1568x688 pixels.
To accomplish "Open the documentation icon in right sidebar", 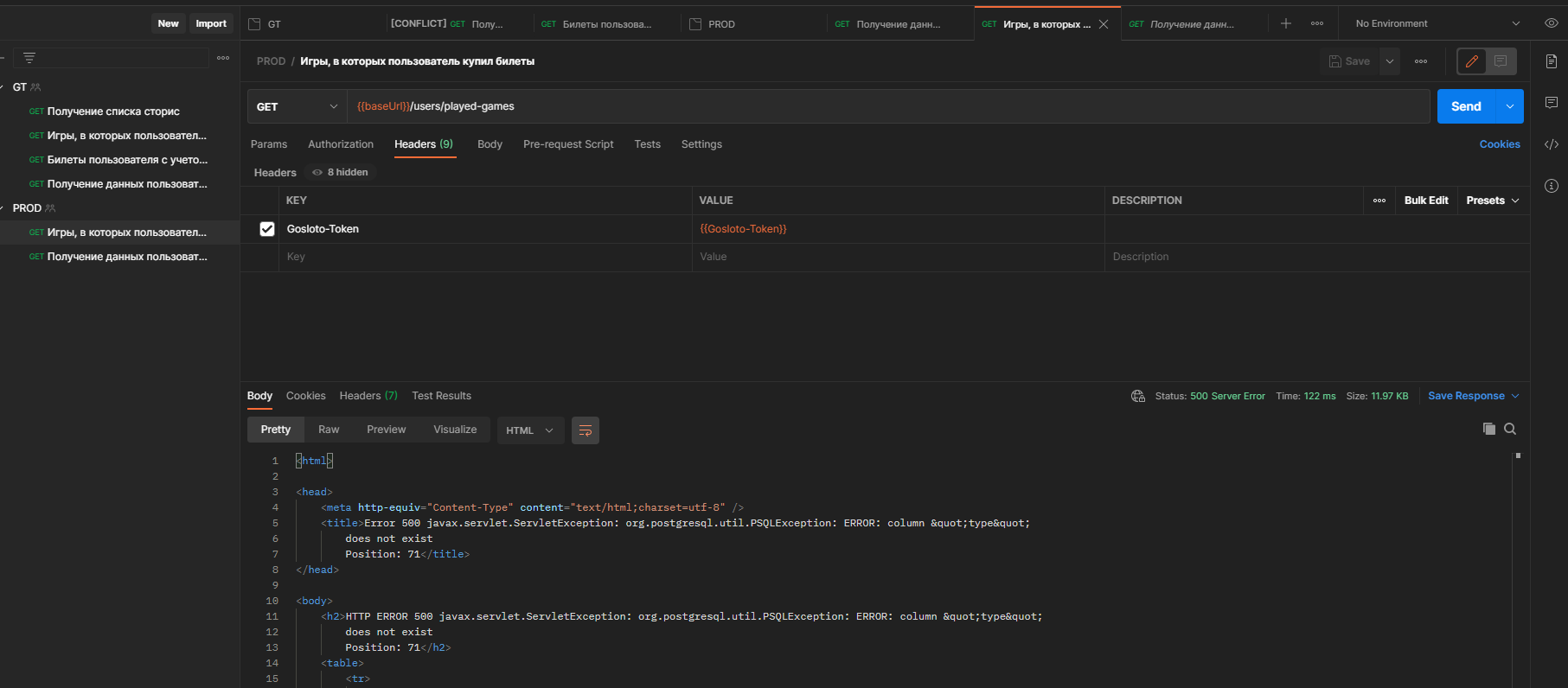I will click(x=1551, y=61).
